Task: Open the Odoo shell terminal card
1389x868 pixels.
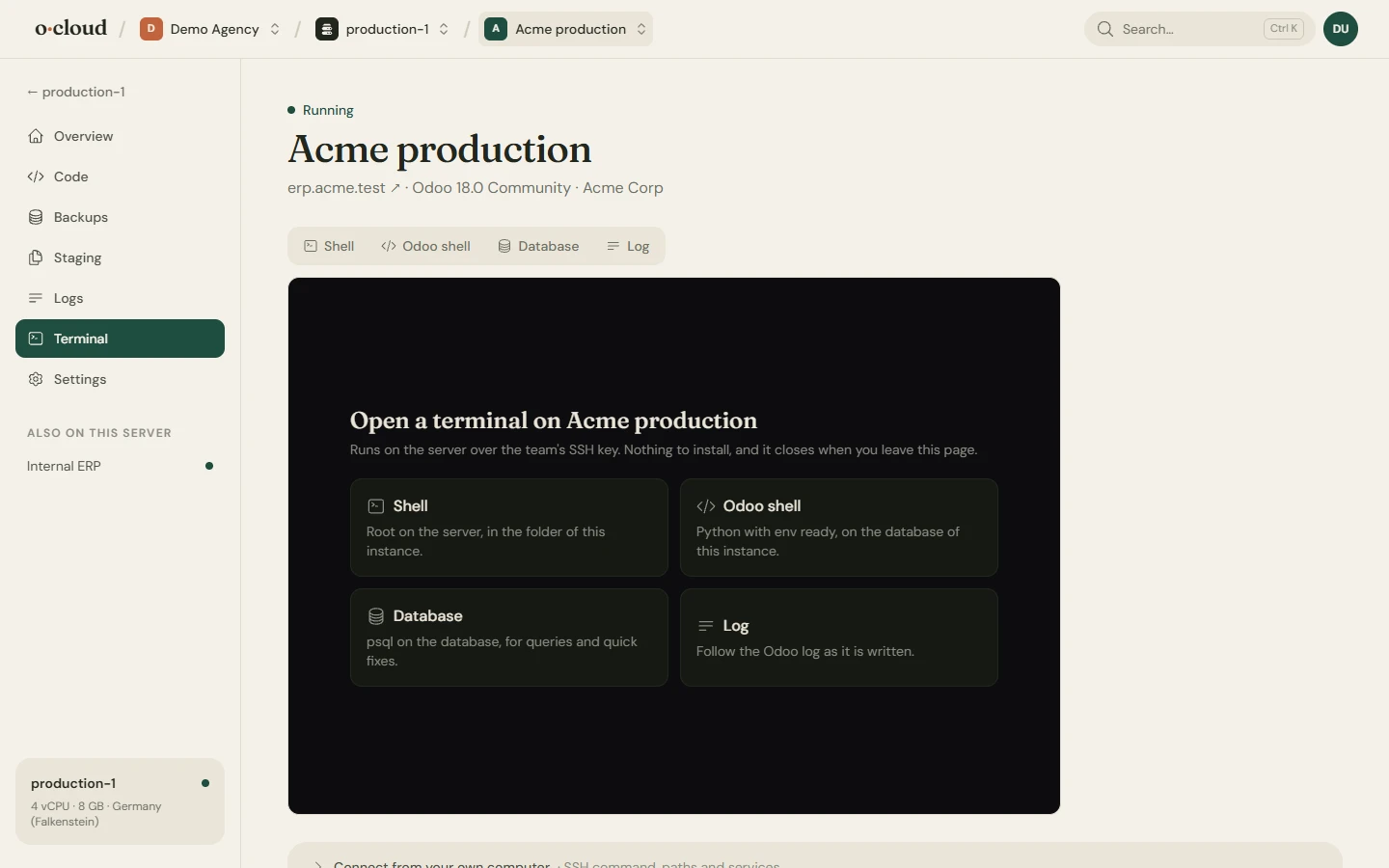Action: click(x=839, y=528)
